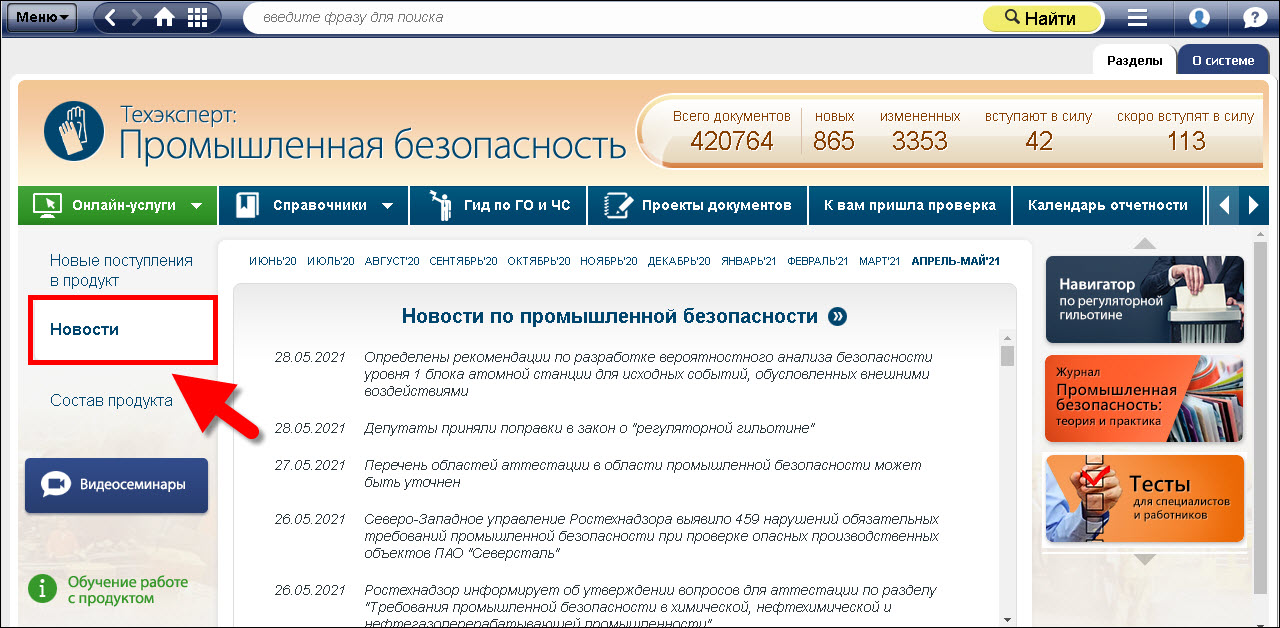Go back using the left arrow icon

[x=111, y=18]
